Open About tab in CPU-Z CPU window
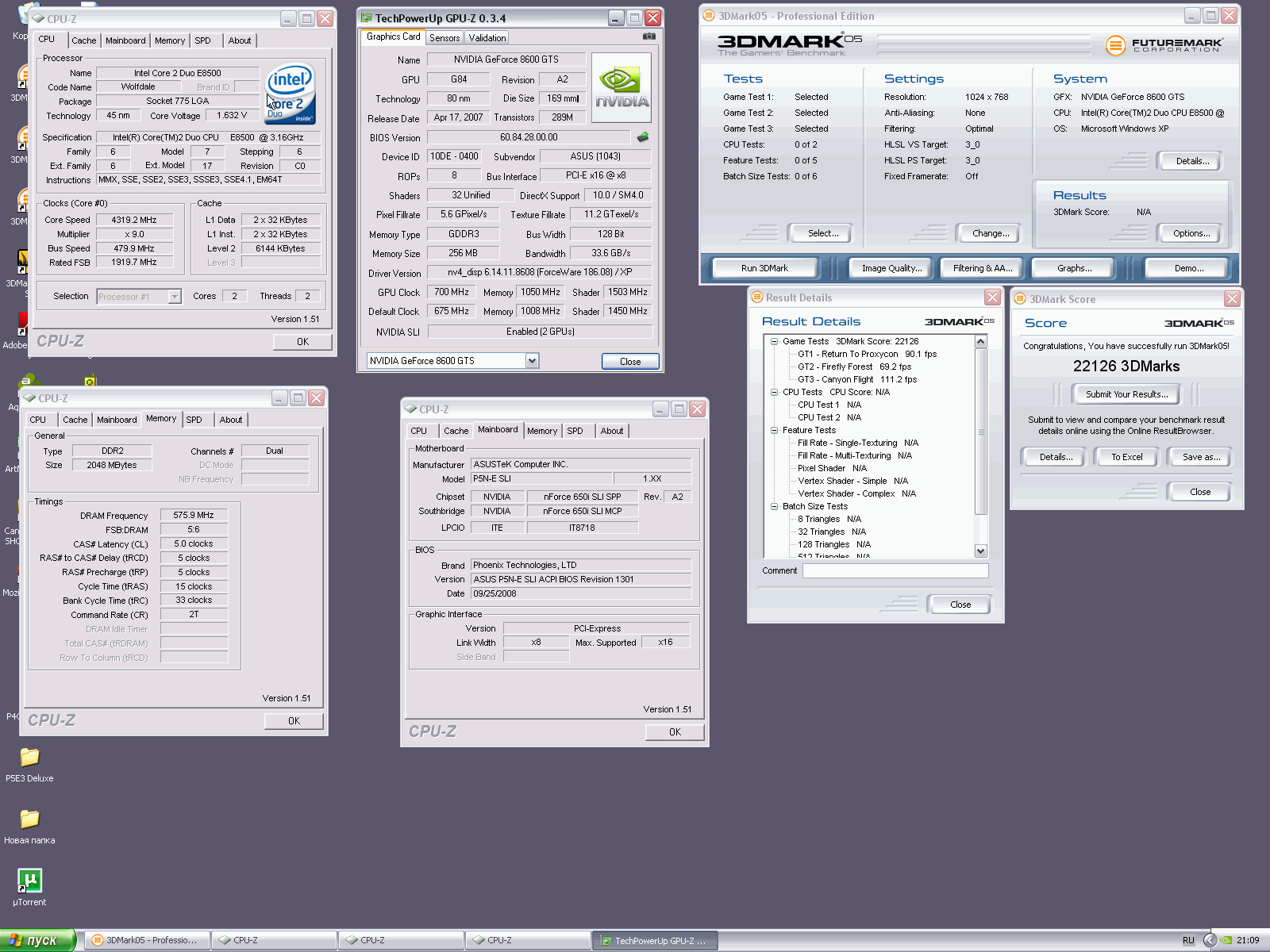 [240, 40]
